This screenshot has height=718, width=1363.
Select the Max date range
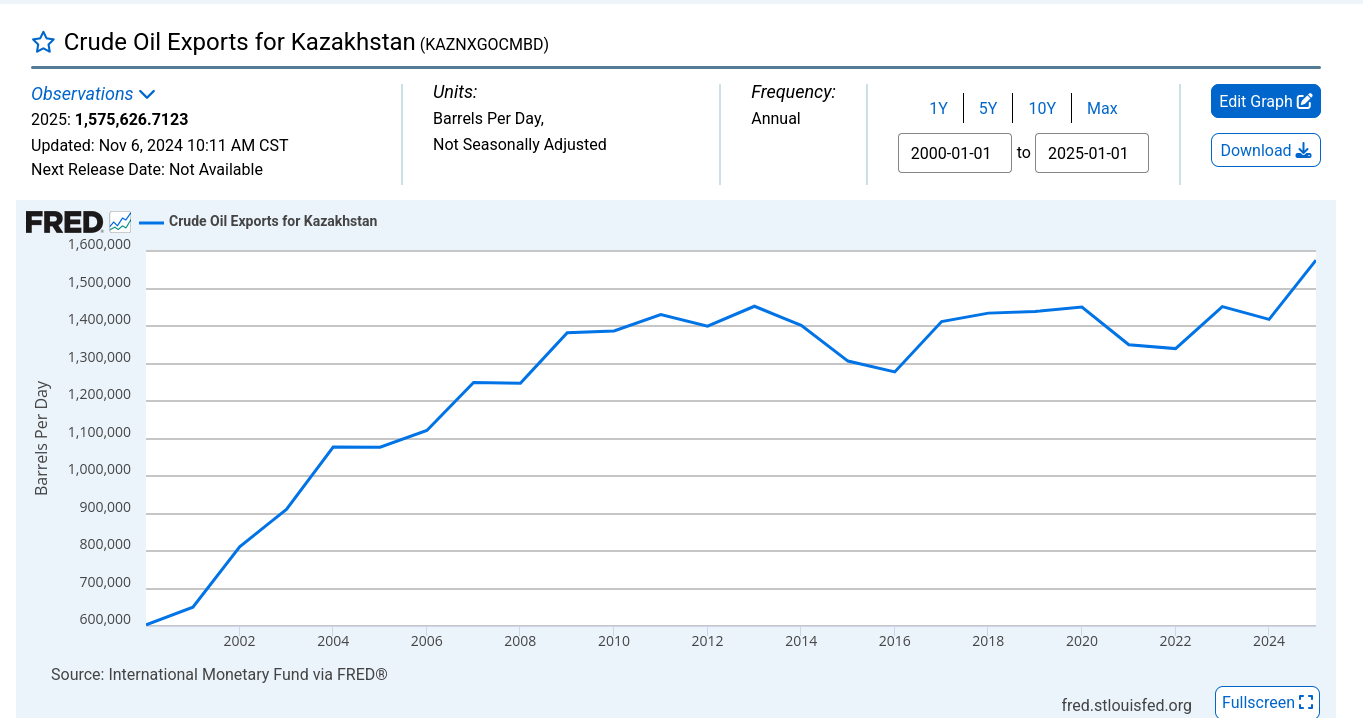point(1102,108)
